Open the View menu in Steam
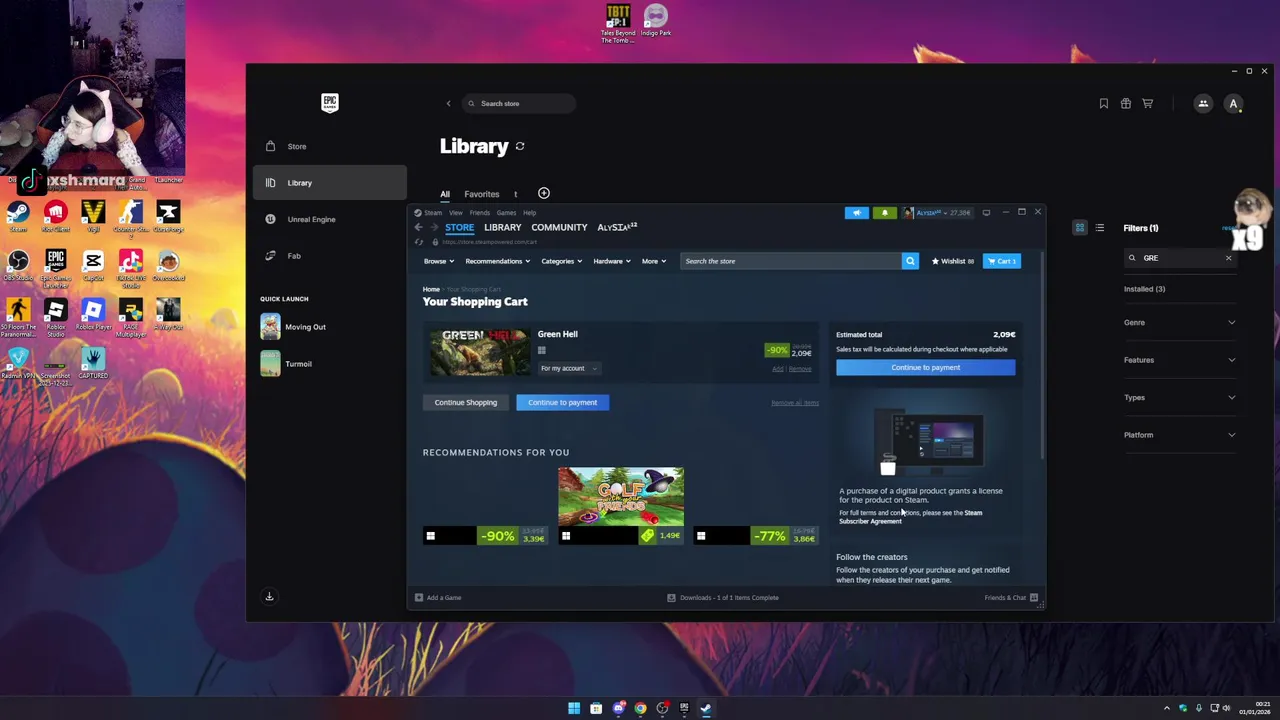Image resolution: width=1280 pixels, height=720 pixels. tap(456, 213)
